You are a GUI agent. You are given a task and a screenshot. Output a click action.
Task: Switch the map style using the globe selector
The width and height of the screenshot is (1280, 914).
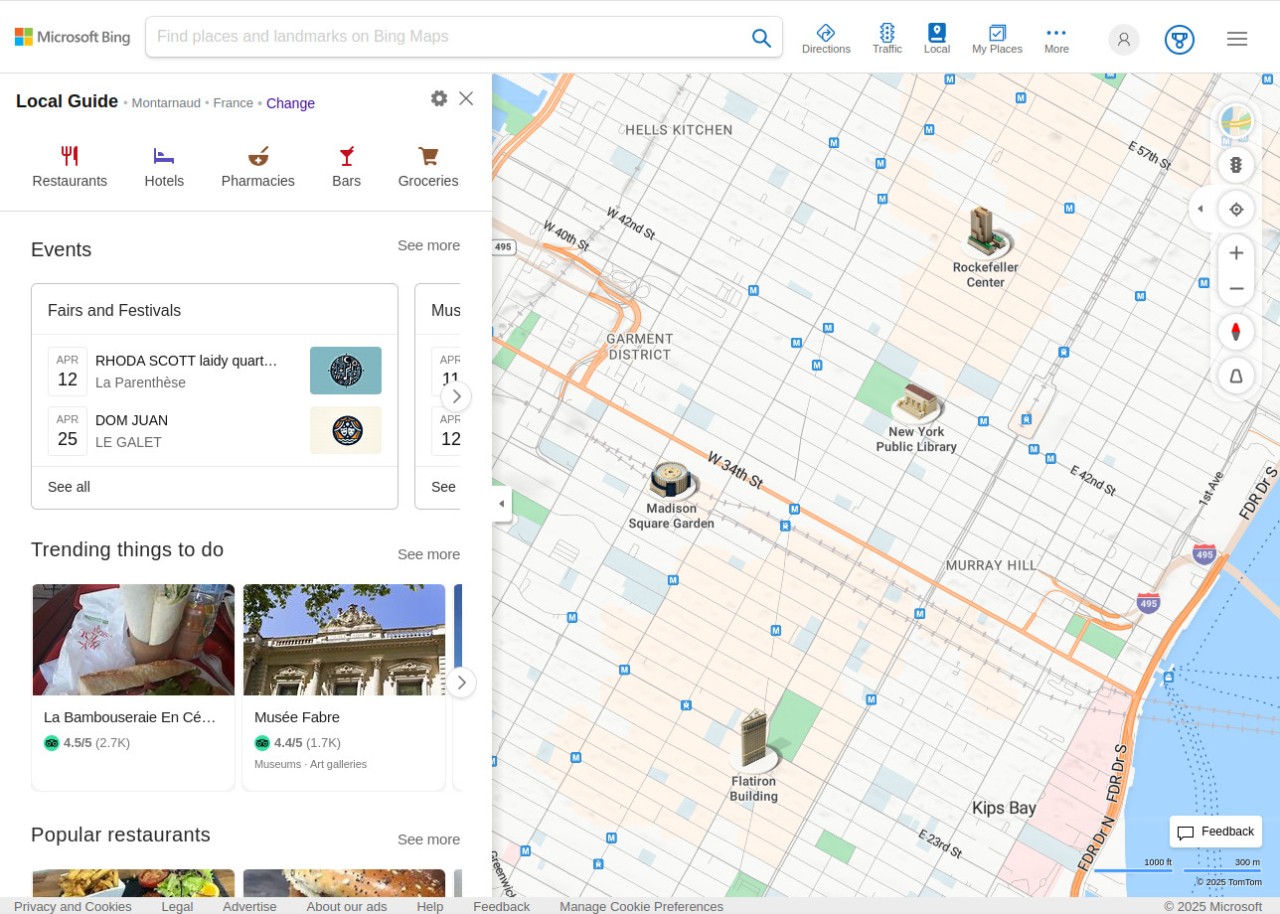click(x=1236, y=121)
